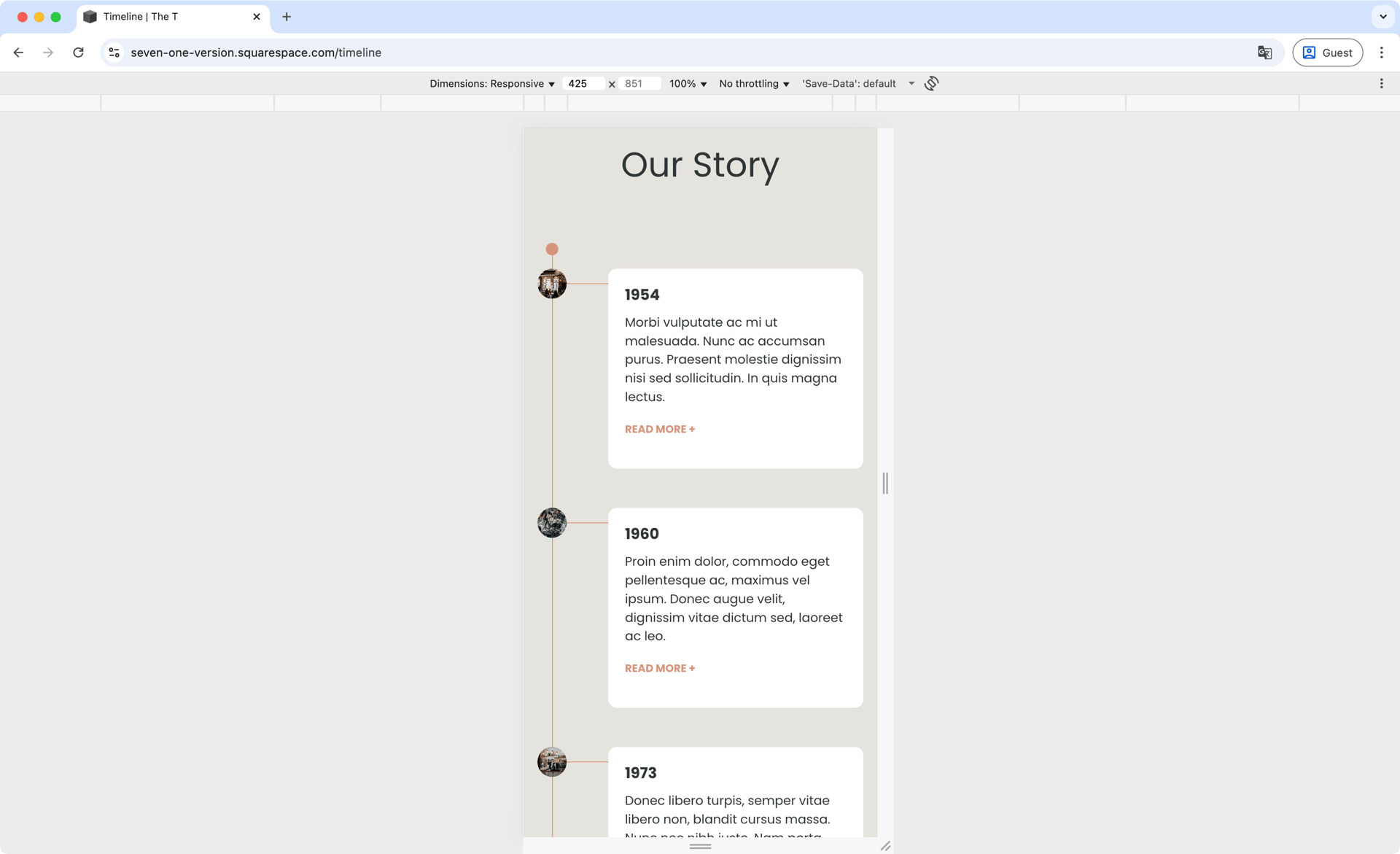Open the Save-Data default dropdown
The height and width of the screenshot is (854, 1400).
857,83
